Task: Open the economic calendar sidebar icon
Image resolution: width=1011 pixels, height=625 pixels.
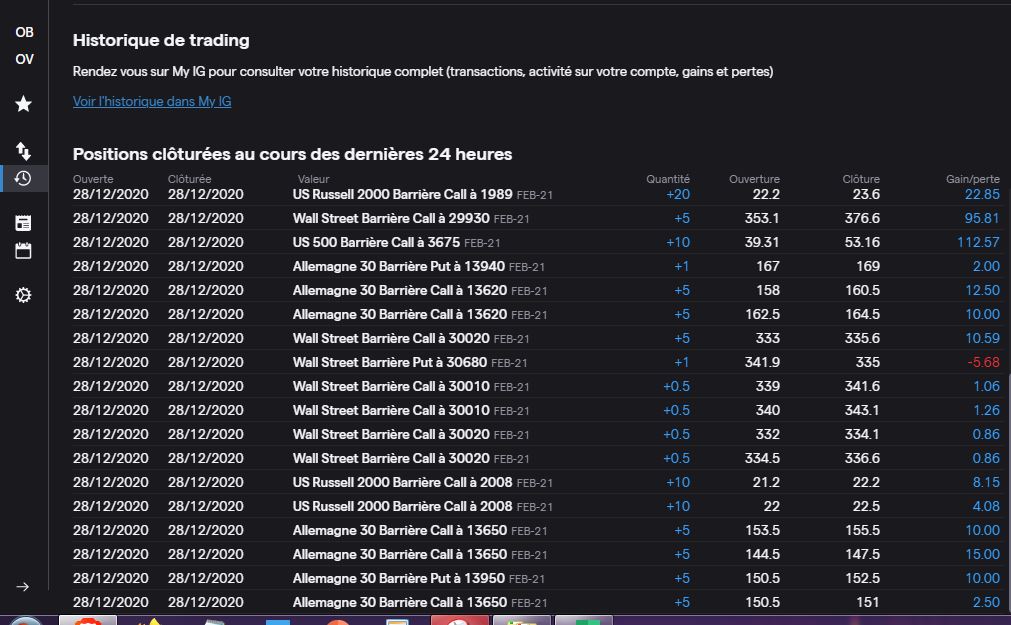Action: click(x=24, y=250)
